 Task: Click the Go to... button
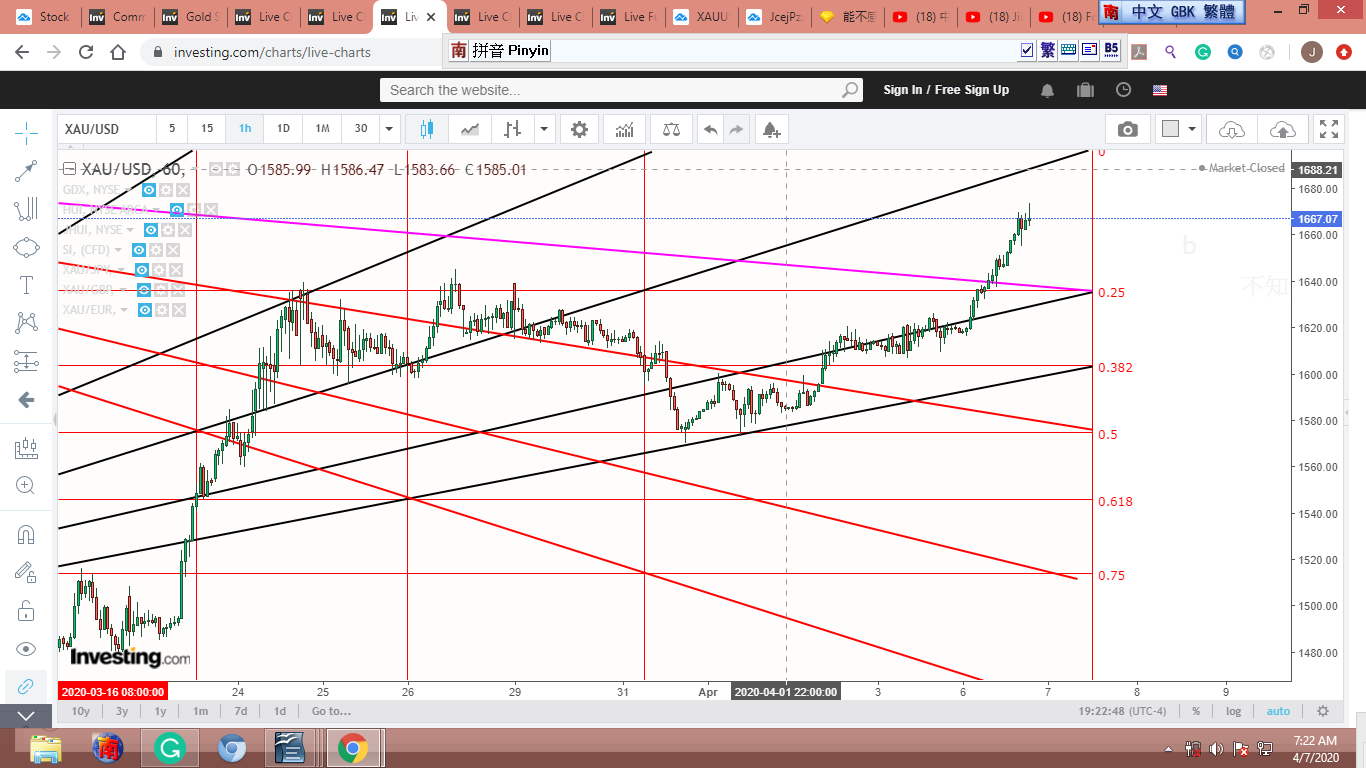(331, 711)
